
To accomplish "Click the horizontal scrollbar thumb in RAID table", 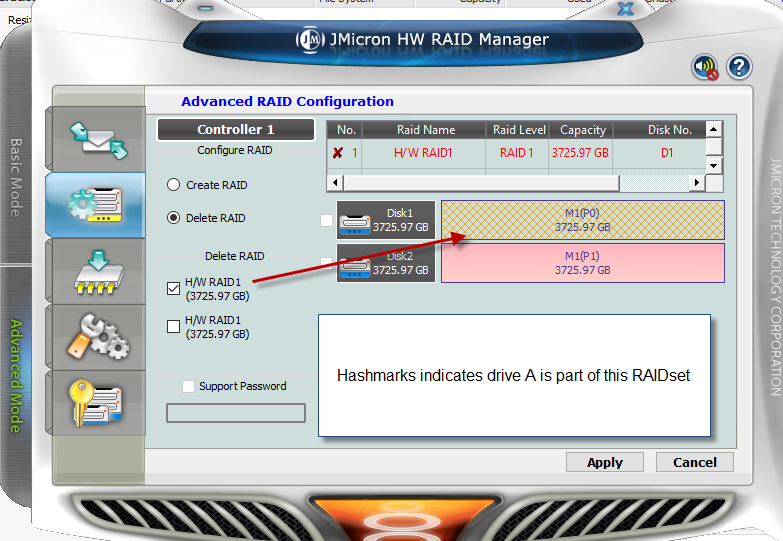I will click(481, 183).
